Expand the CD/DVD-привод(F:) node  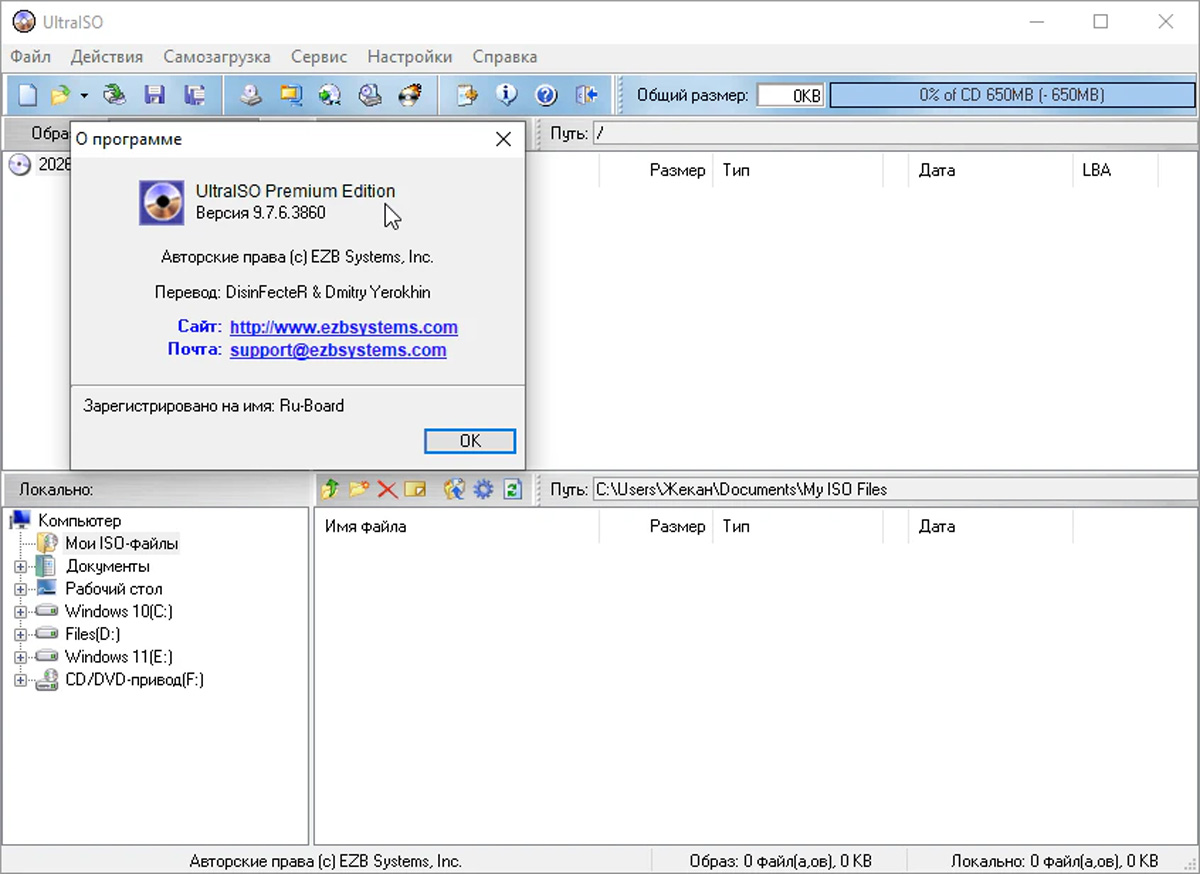[22, 680]
